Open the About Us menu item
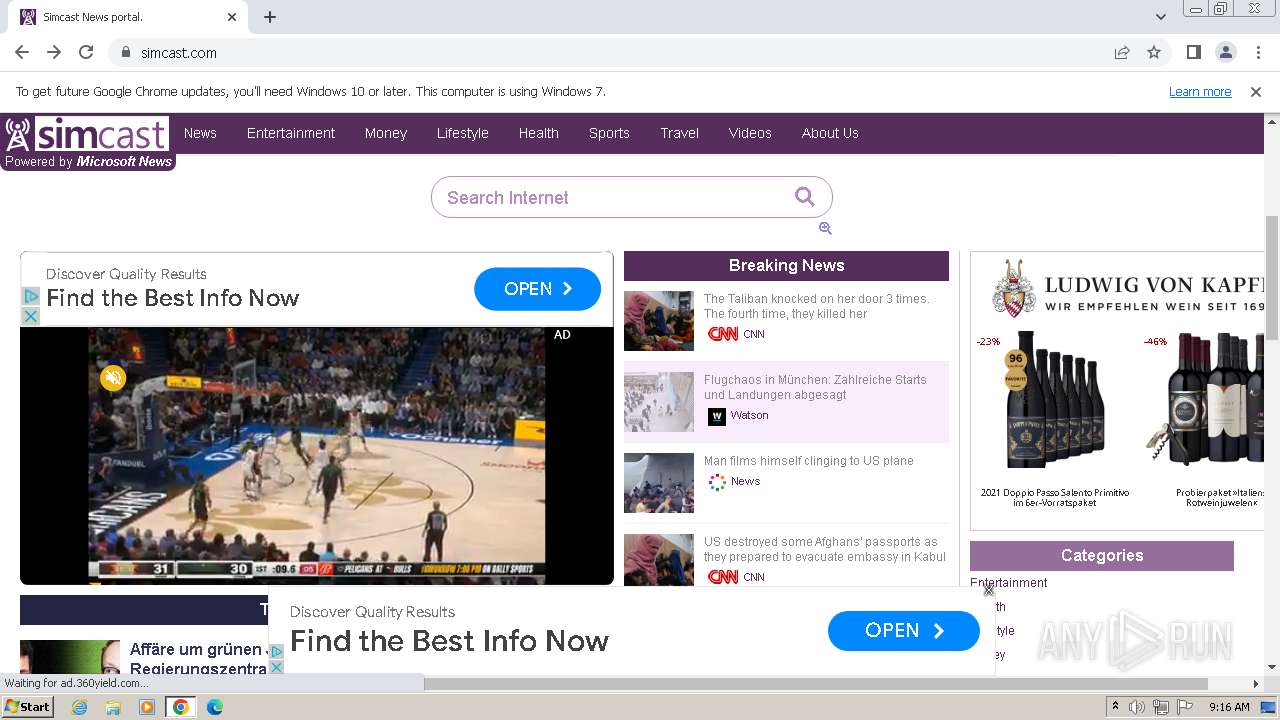Image resolution: width=1280 pixels, height=720 pixels. click(x=830, y=133)
